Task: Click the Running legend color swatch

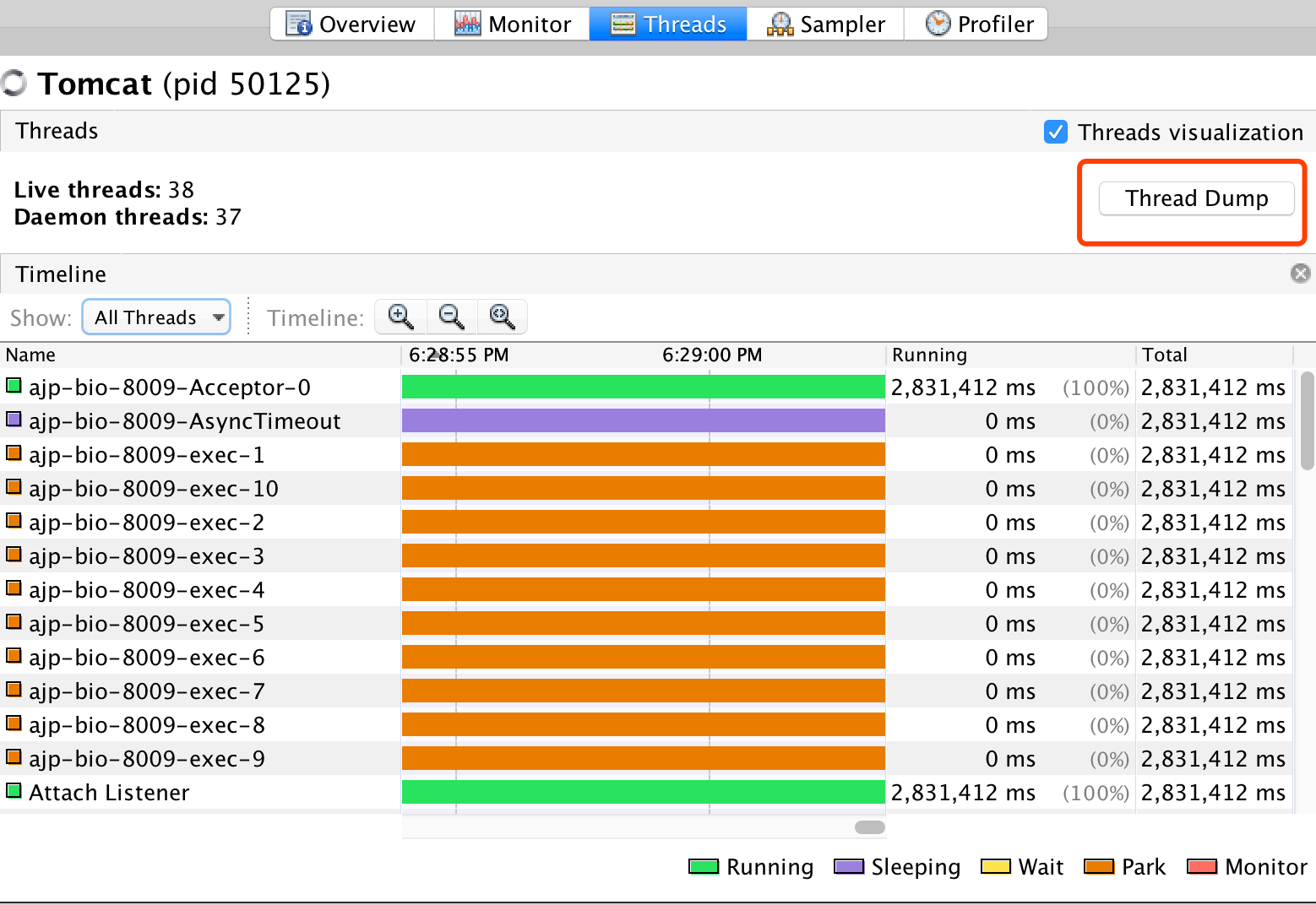Action: coord(704,866)
